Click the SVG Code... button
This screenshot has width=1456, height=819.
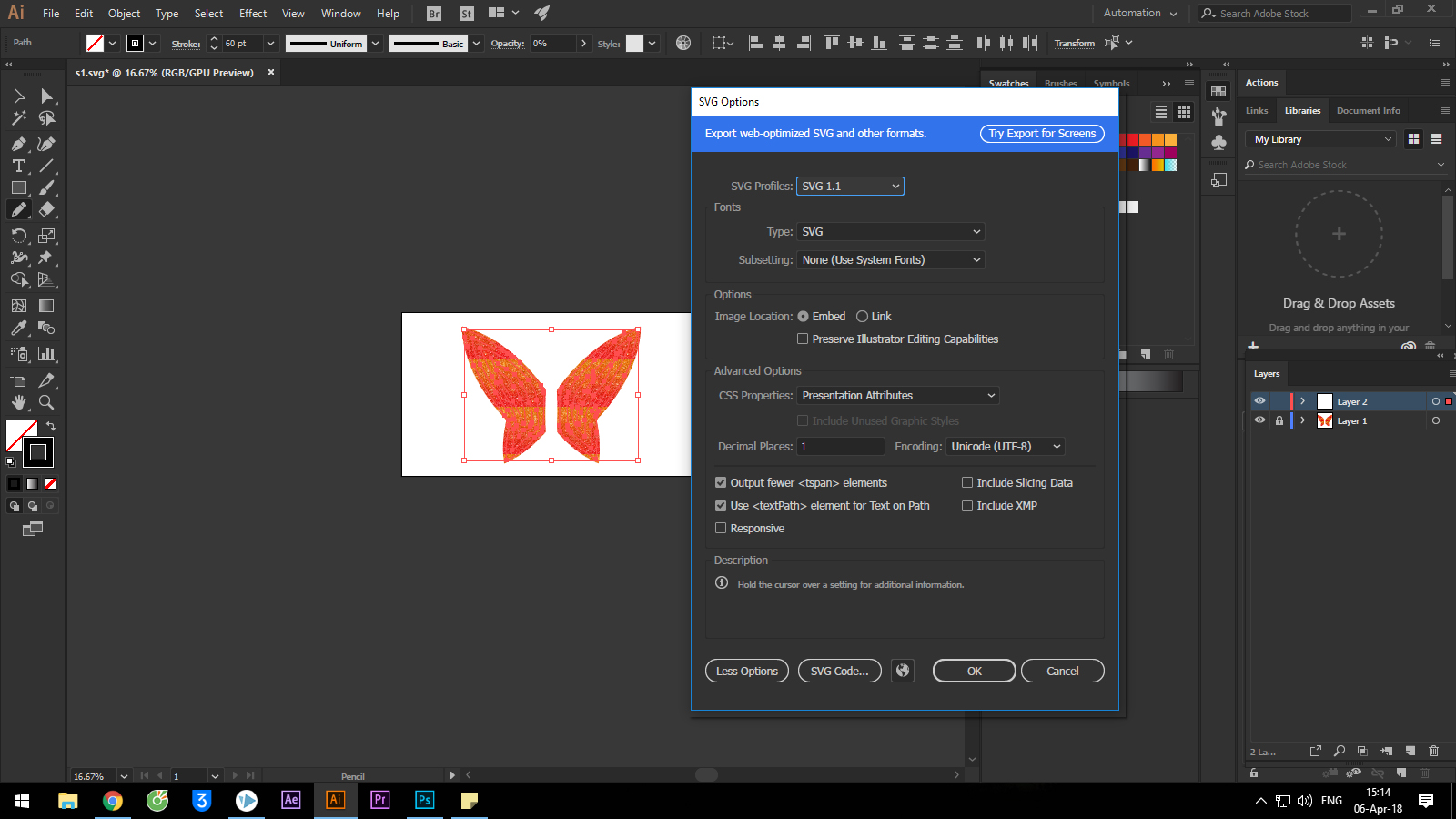click(x=840, y=671)
